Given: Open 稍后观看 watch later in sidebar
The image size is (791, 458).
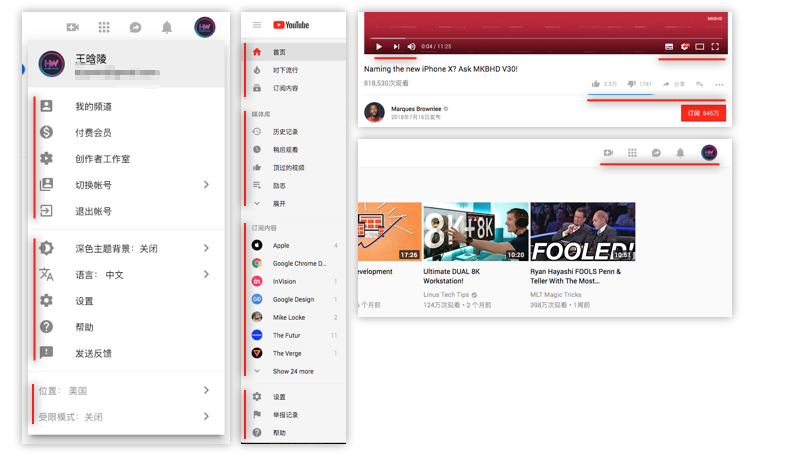Looking at the screenshot, I should [294, 149].
